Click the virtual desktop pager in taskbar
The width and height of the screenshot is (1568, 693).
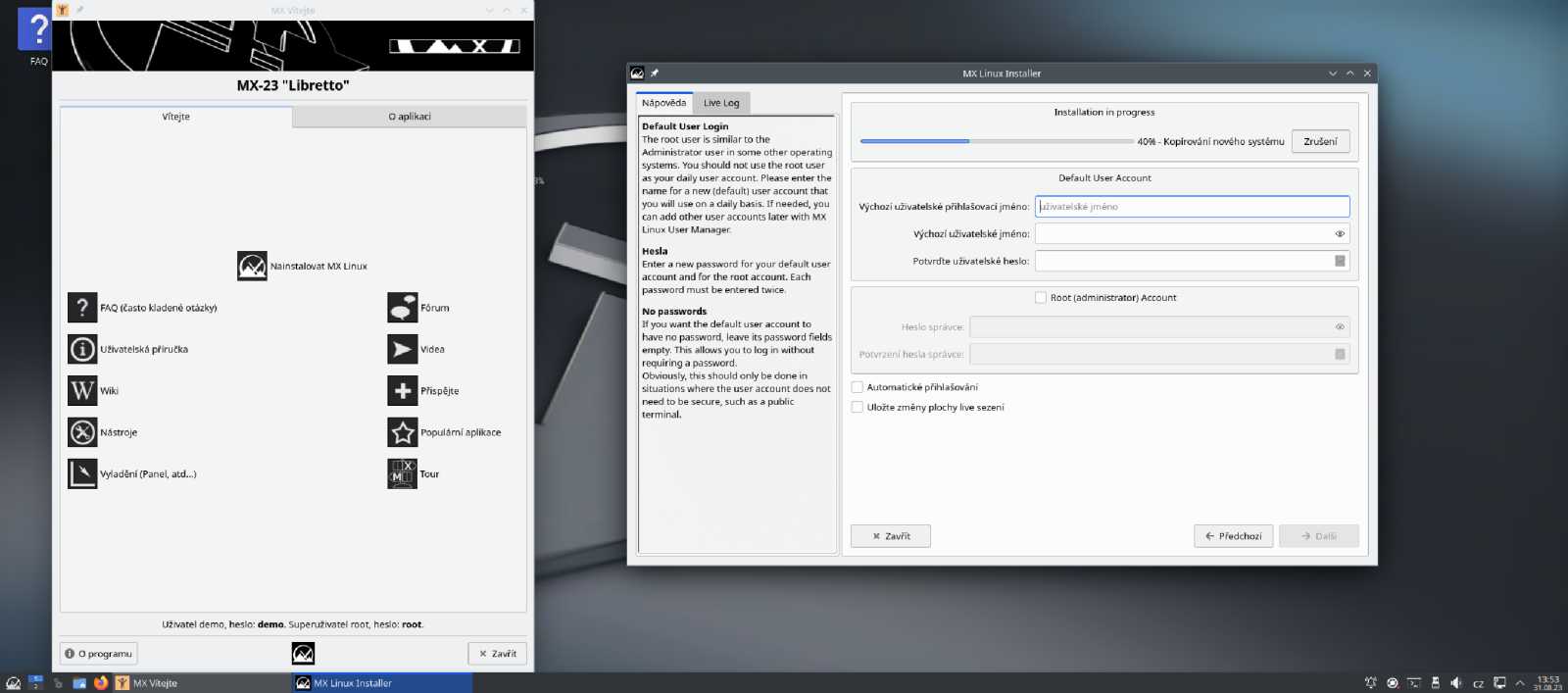pyautogui.click(x=36, y=683)
